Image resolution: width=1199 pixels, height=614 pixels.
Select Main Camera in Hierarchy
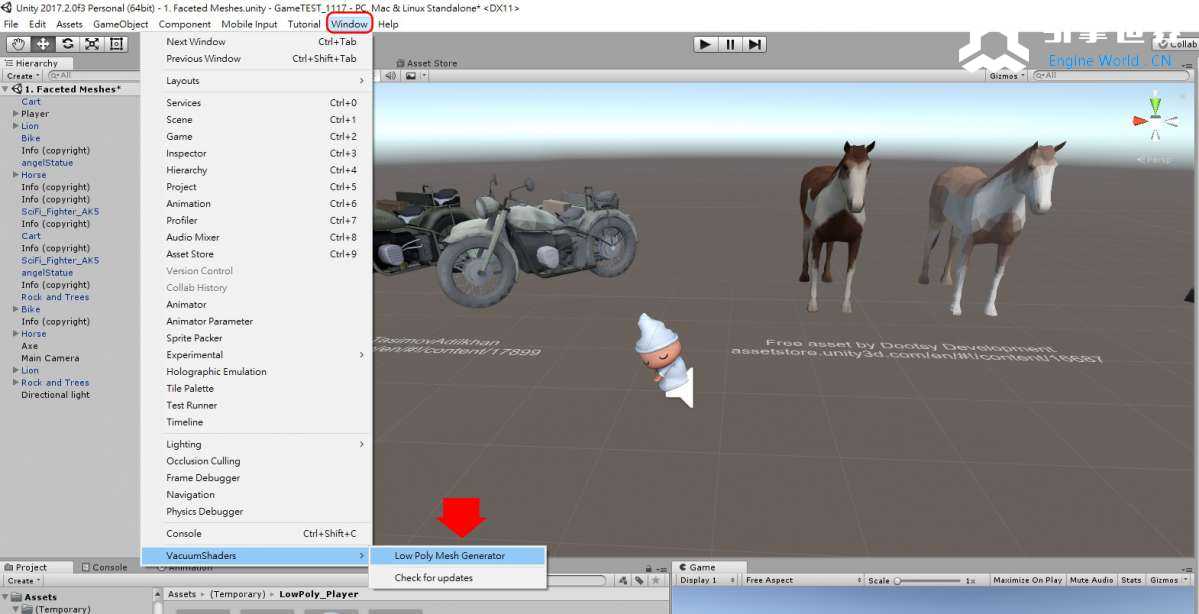coord(50,358)
